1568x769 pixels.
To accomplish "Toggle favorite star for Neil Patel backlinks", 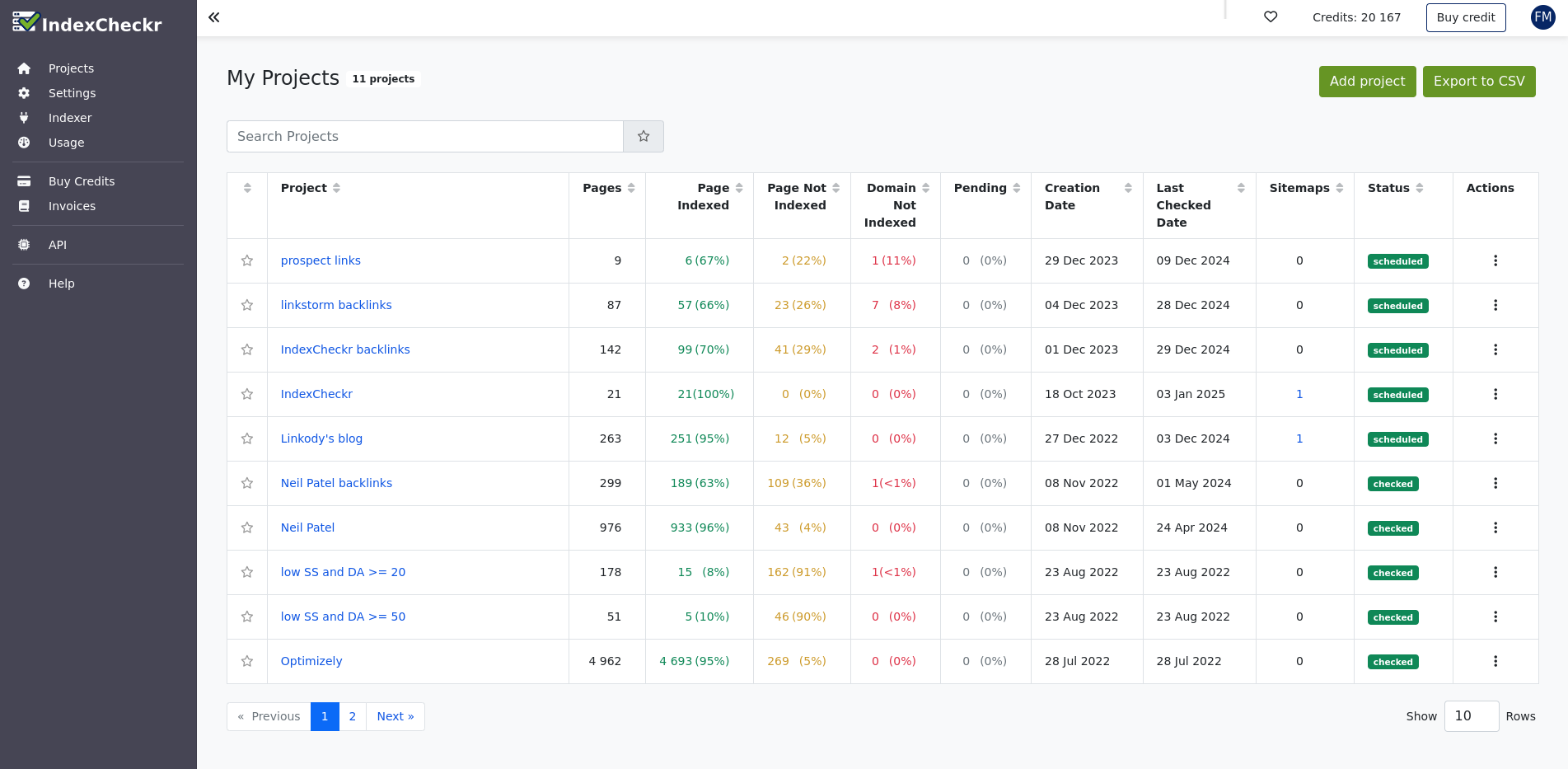I will [247, 483].
